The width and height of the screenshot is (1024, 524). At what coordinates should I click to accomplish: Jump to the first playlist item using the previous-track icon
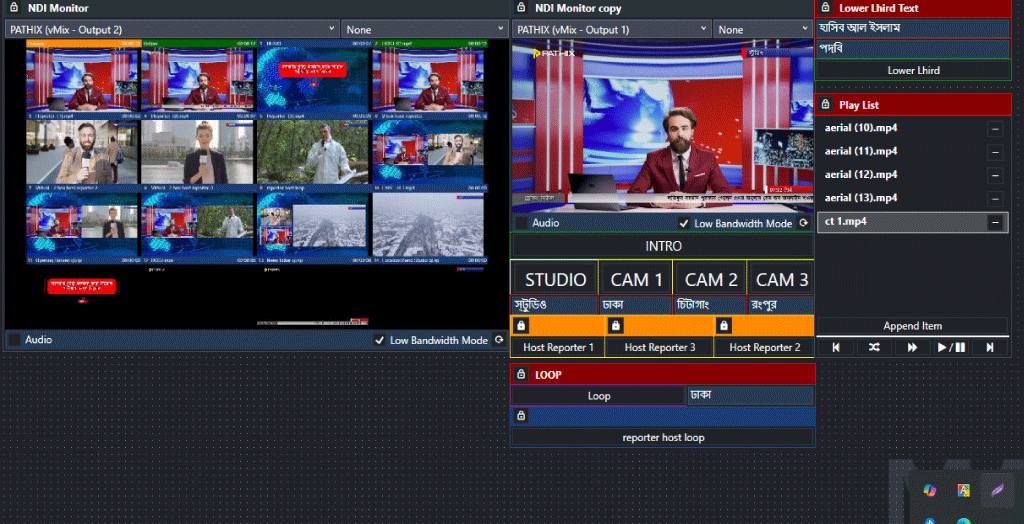[x=836, y=347]
